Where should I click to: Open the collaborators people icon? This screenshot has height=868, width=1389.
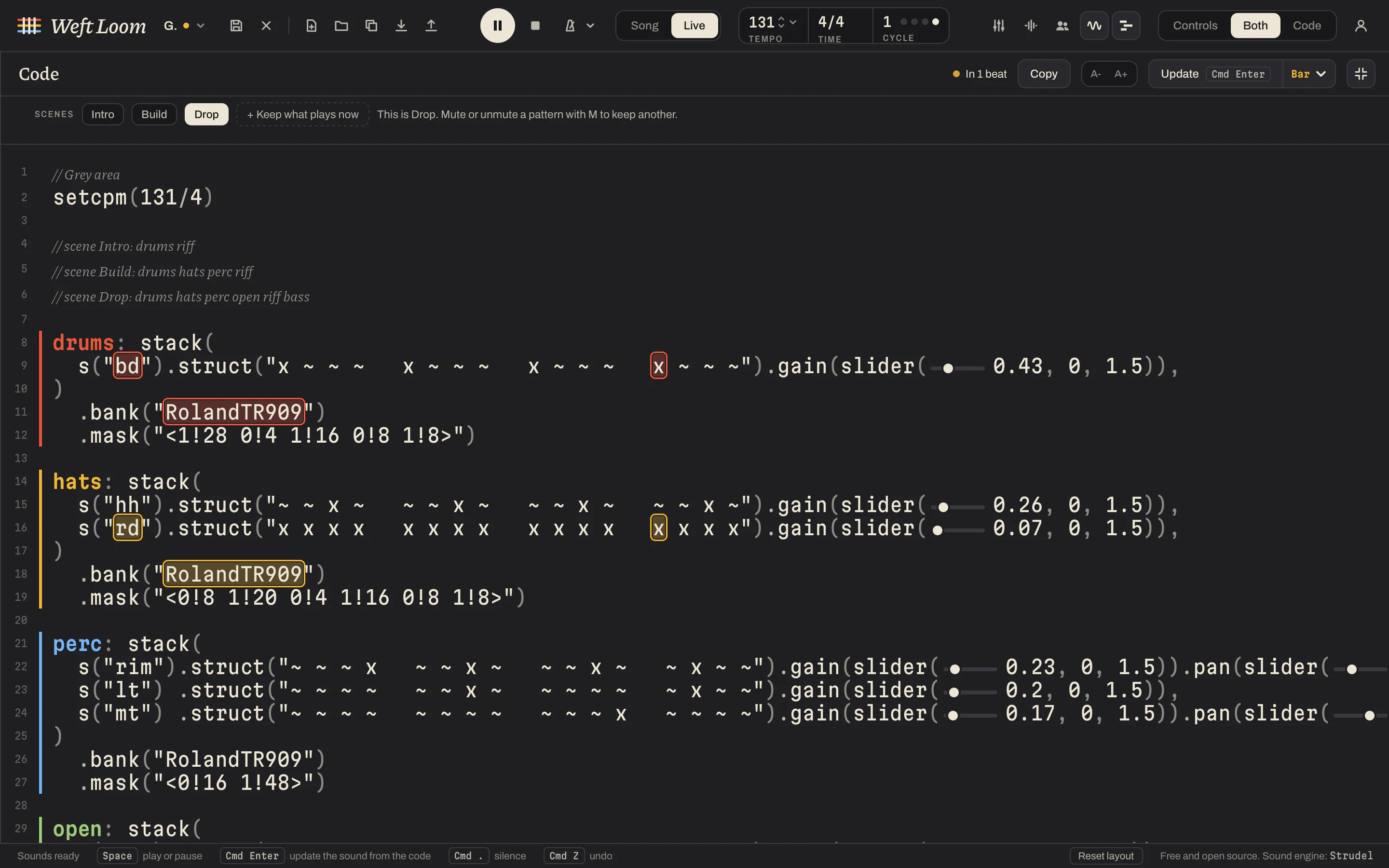pos(1062,25)
